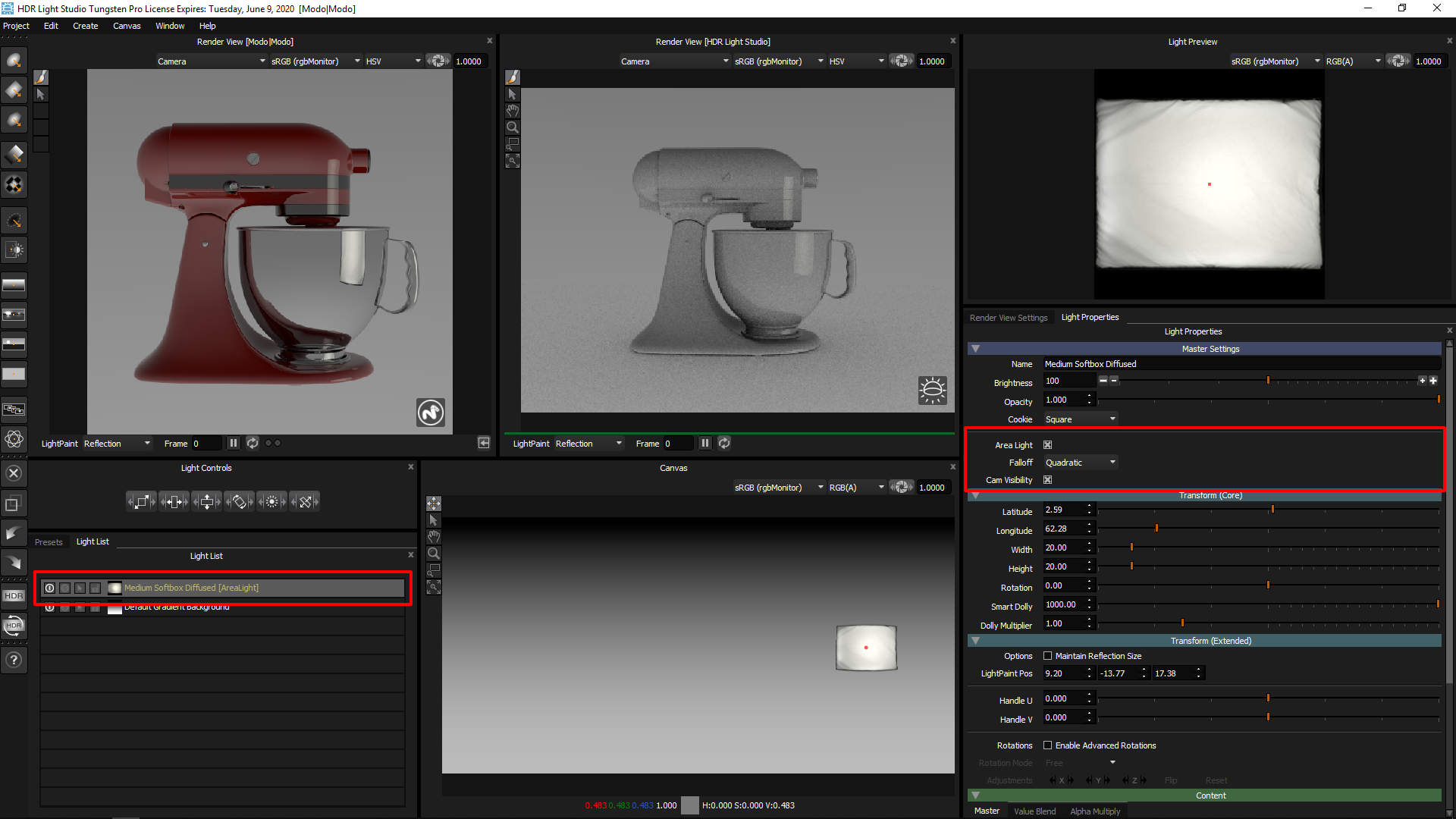The height and width of the screenshot is (819, 1456).
Task: Click the HDR refresh icon
Action: pyautogui.click(x=14, y=626)
